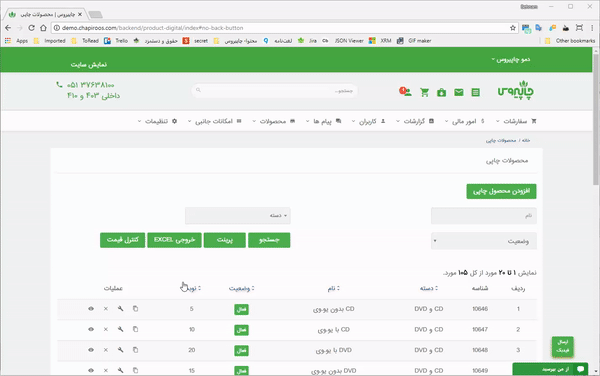This screenshot has width=600, height=376.
Task: Open the وضعیت status dropdown filter
Action: 484,241
